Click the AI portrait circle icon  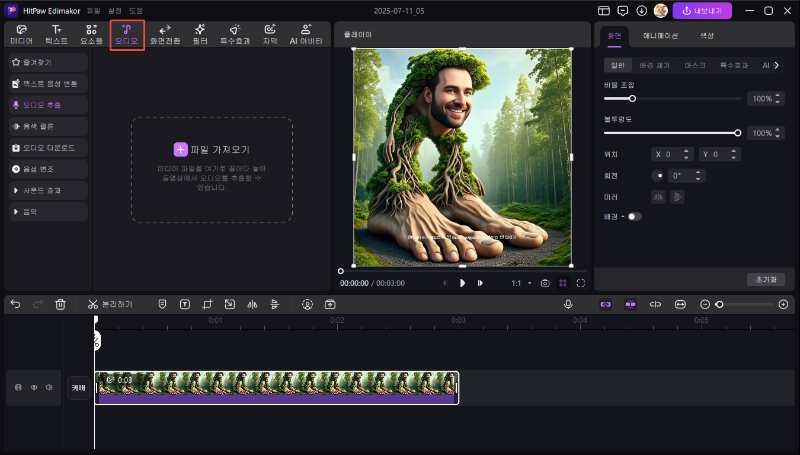(x=307, y=305)
